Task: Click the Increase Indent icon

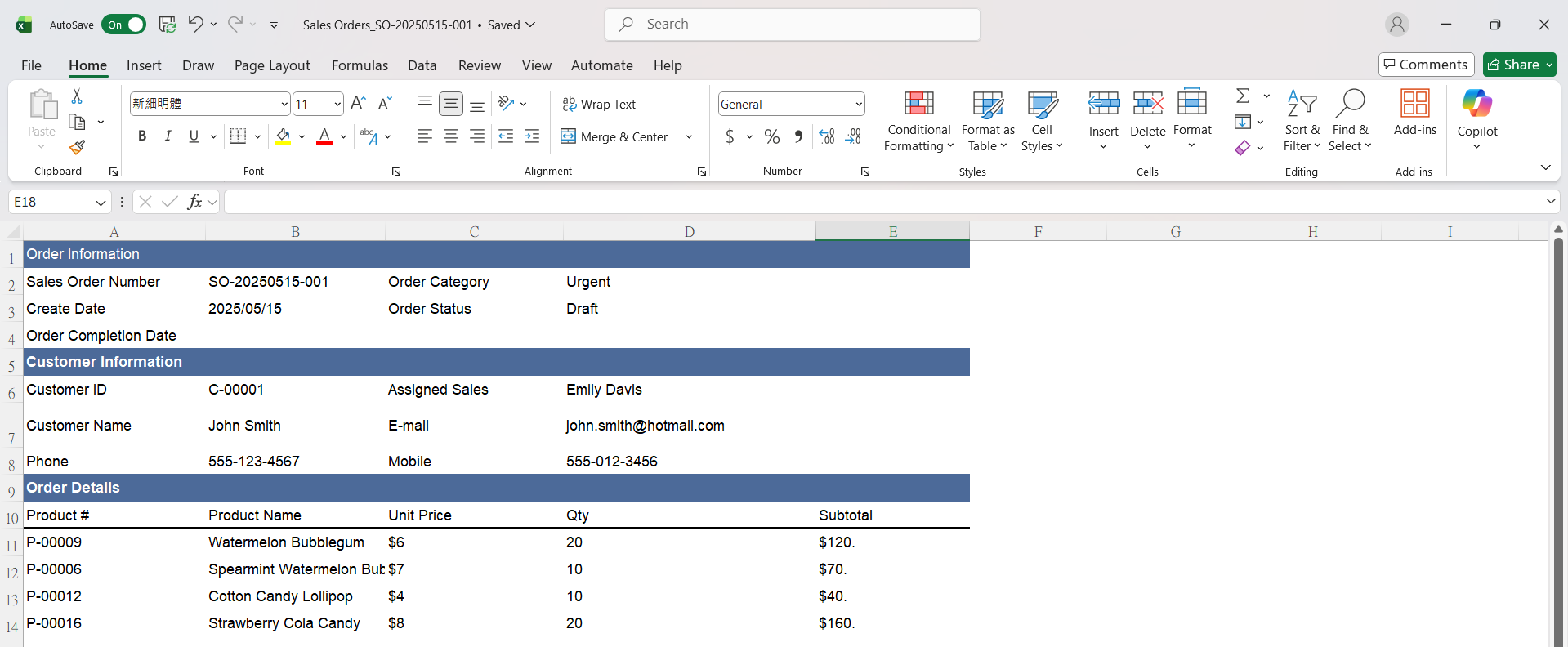Action: [532, 136]
